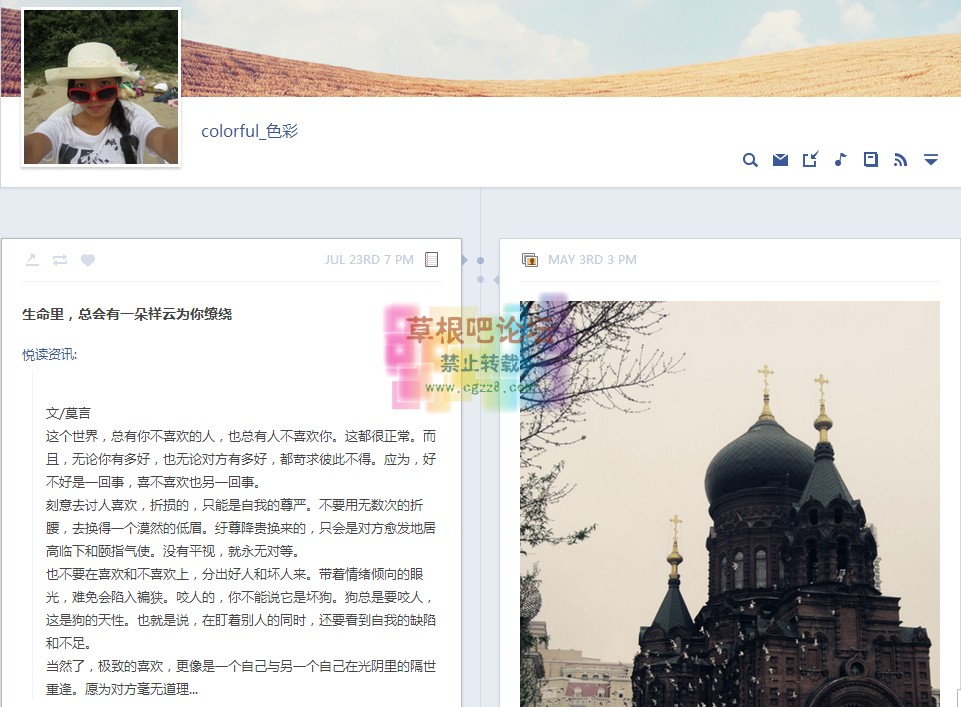Click the photo-post type icon
The width and height of the screenshot is (961, 707).
530,260
